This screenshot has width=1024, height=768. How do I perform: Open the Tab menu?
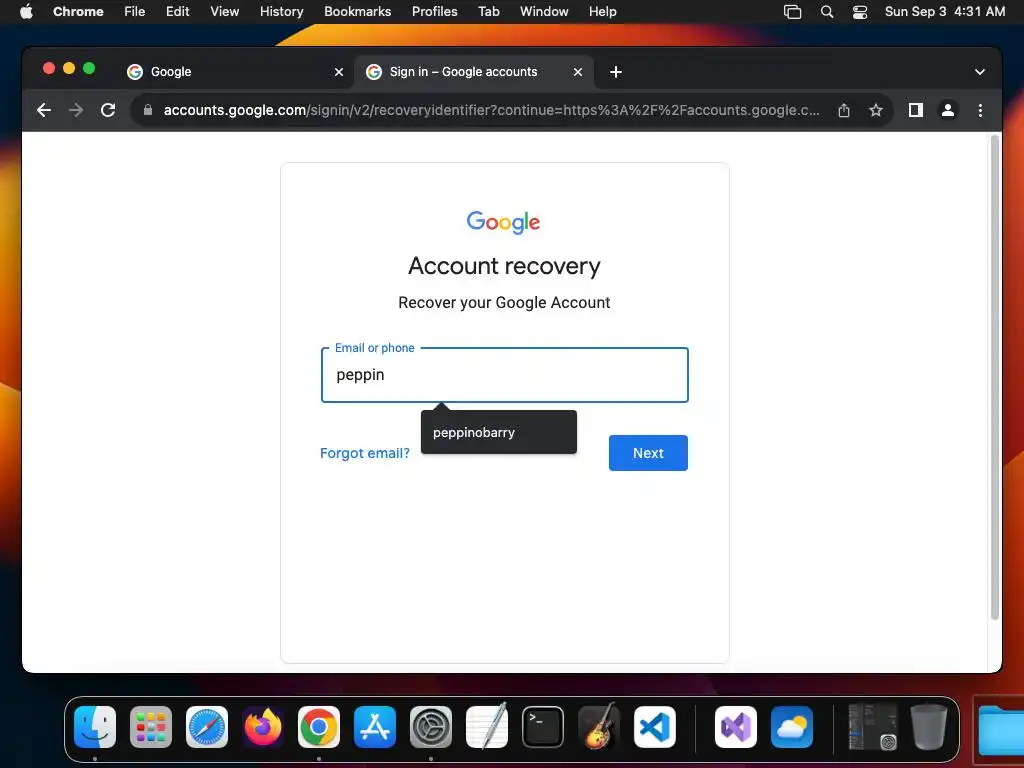pyautogui.click(x=488, y=12)
